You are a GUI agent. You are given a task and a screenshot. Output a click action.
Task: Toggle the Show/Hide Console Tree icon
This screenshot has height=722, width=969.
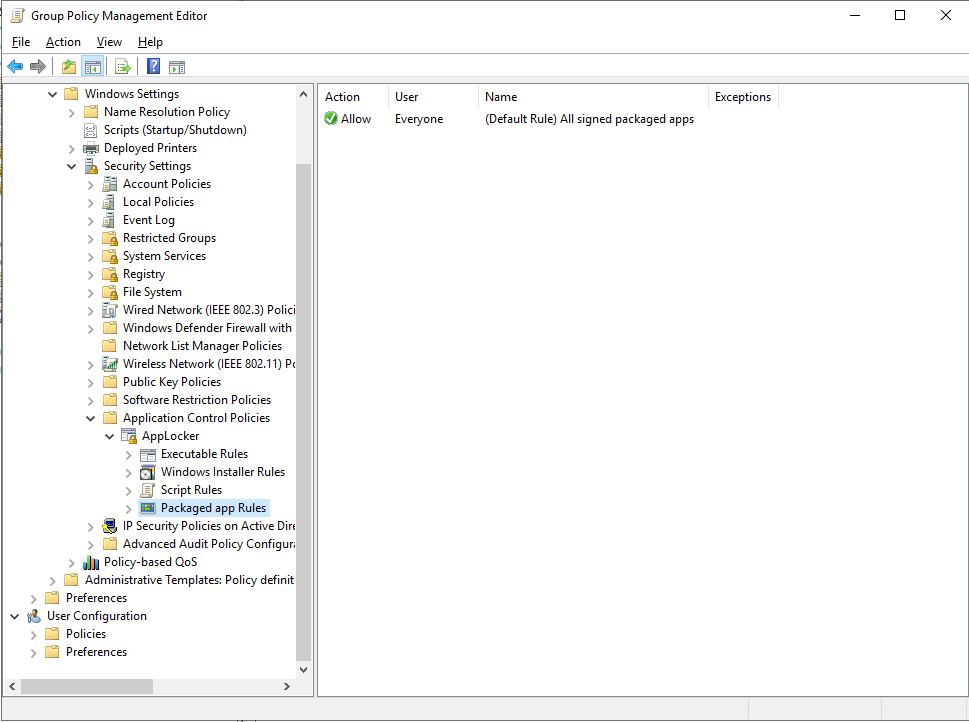(x=93, y=66)
